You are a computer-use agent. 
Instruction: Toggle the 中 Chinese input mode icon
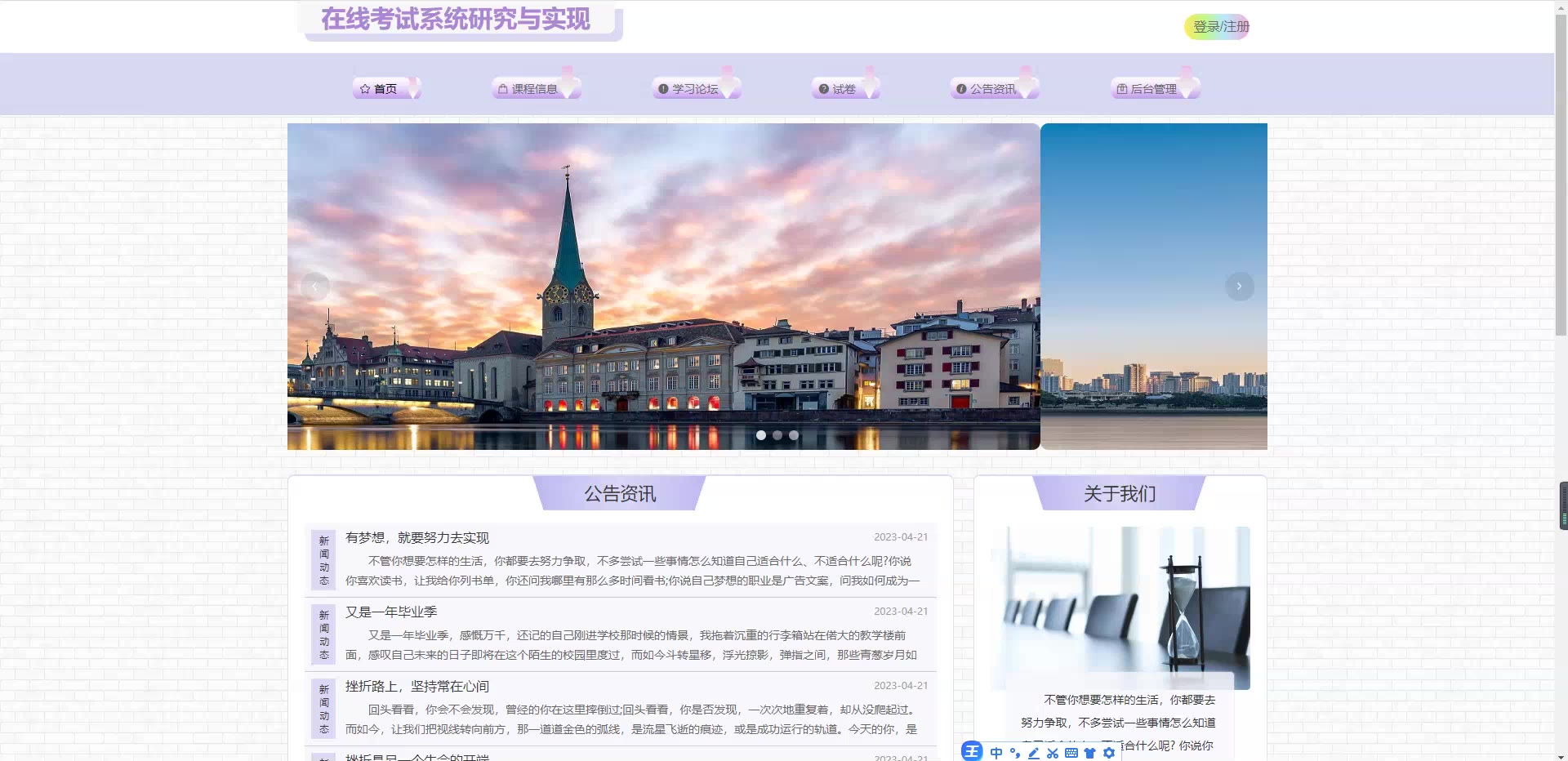tap(996, 753)
